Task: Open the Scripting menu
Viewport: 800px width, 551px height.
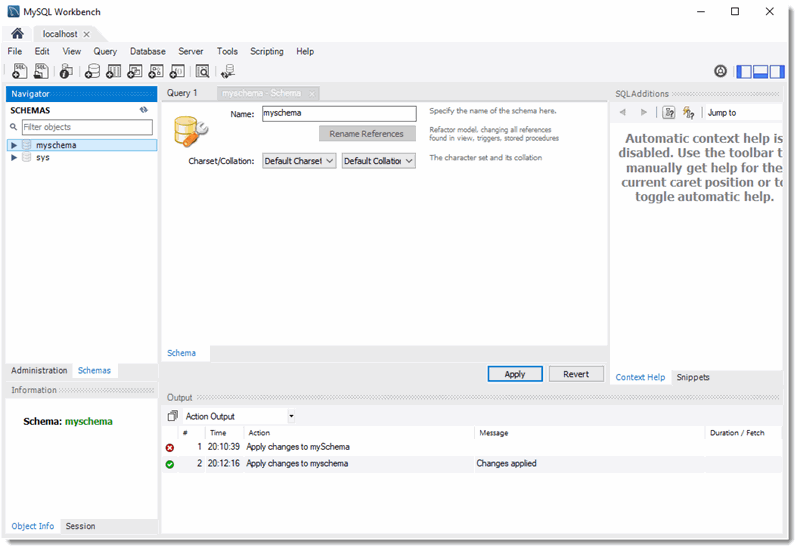Action: [x=267, y=51]
